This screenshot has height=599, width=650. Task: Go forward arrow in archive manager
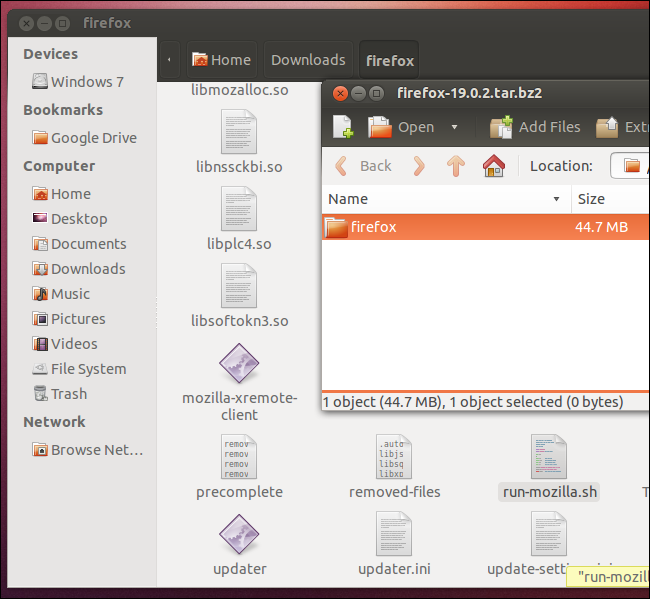tap(419, 166)
